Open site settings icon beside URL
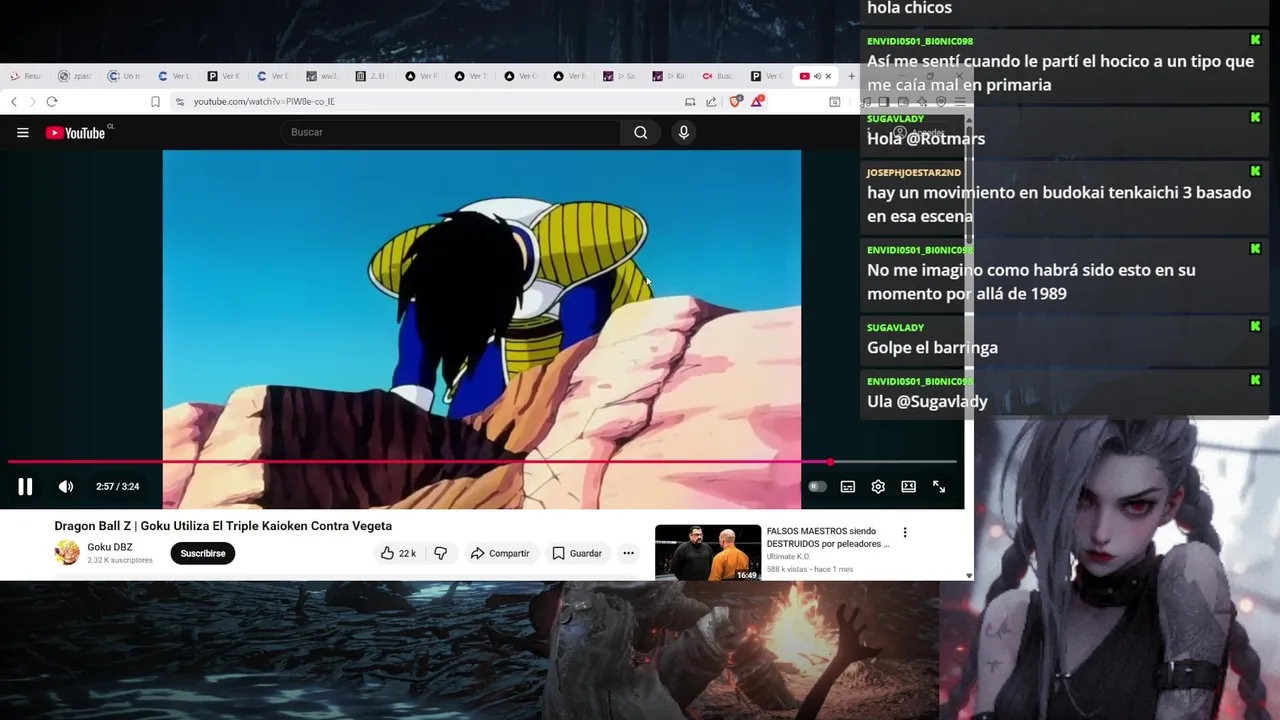Viewport: 1280px width, 720px height. tap(180, 101)
